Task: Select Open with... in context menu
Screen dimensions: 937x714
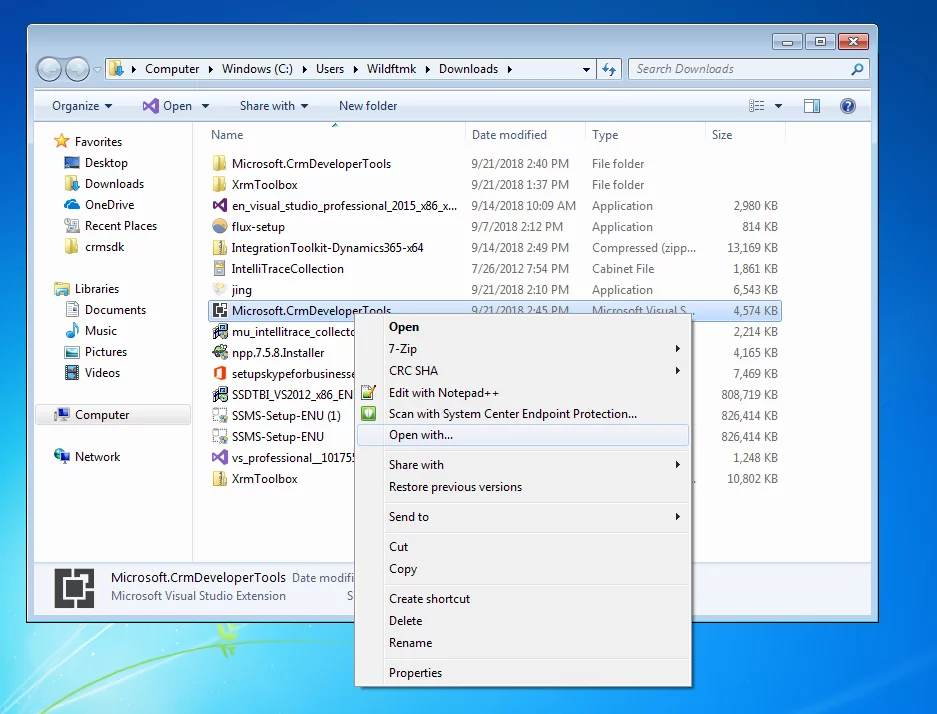Action: (x=523, y=435)
